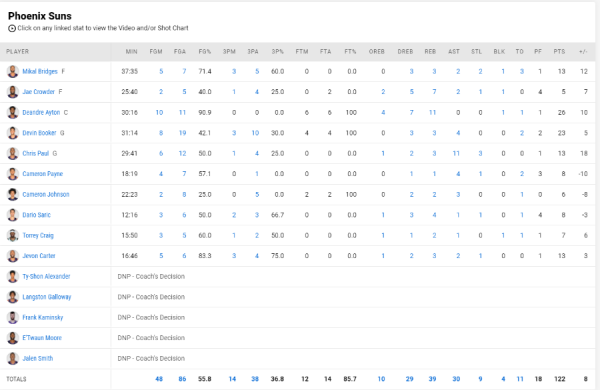This screenshot has width=600, height=390.
Task: Click the AST column header
Action: [454, 51]
